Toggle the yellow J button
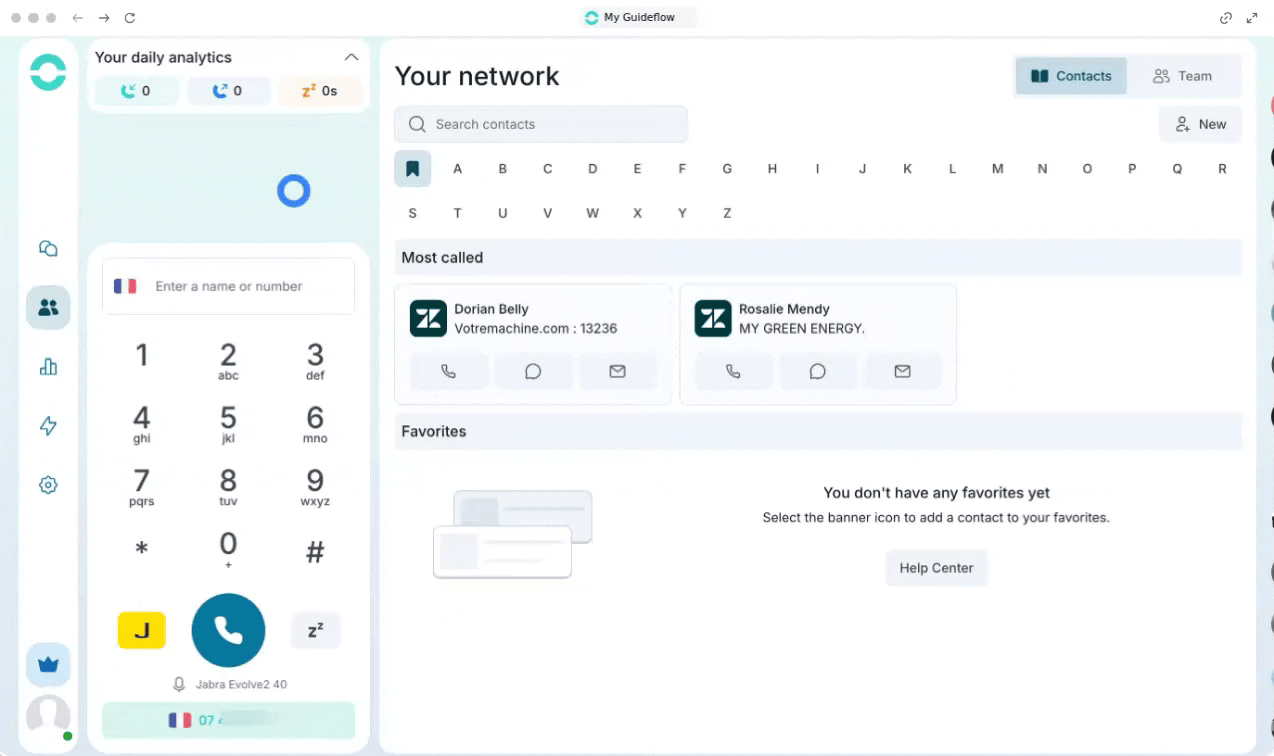 pyautogui.click(x=142, y=630)
